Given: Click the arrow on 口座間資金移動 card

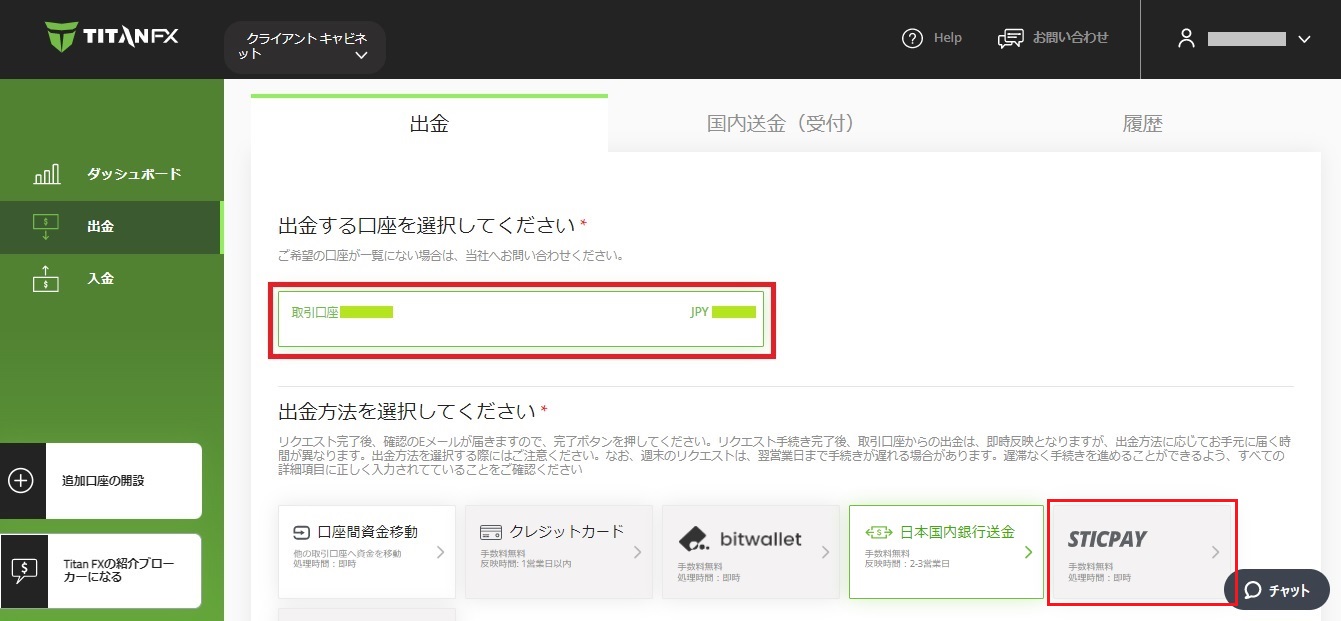Looking at the screenshot, I should click(x=441, y=552).
